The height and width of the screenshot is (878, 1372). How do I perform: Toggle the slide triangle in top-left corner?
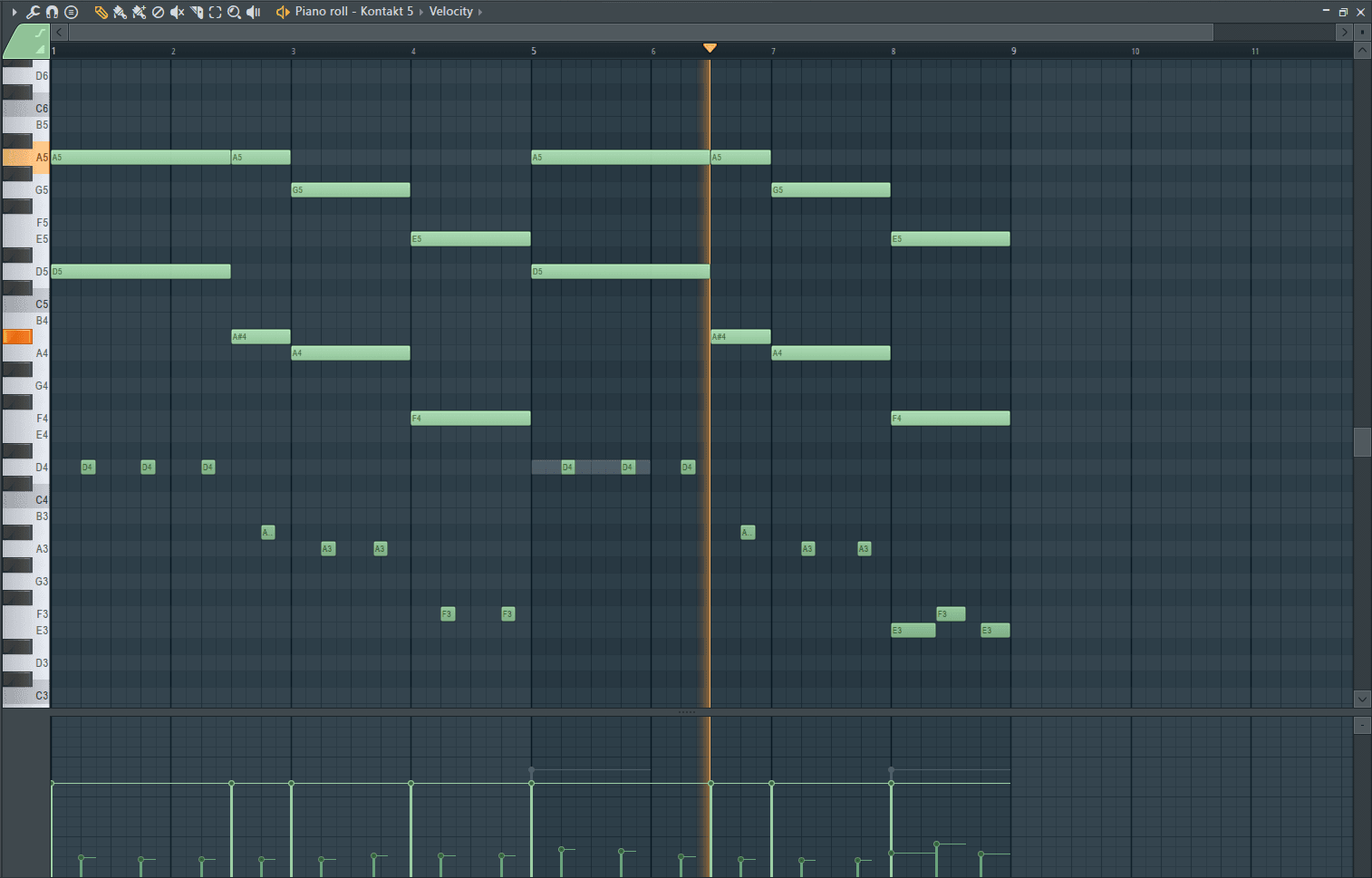(39, 49)
